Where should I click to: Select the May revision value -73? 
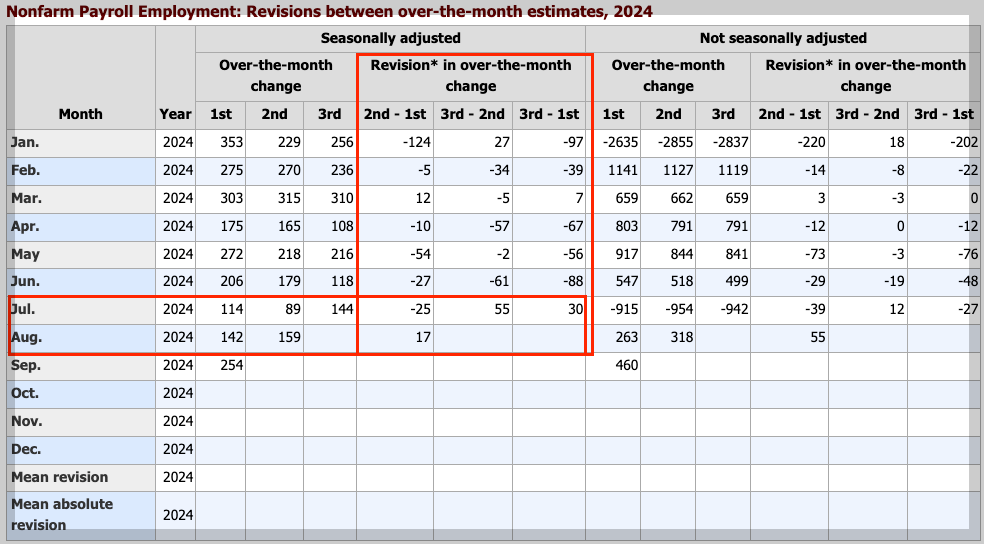click(815, 254)
